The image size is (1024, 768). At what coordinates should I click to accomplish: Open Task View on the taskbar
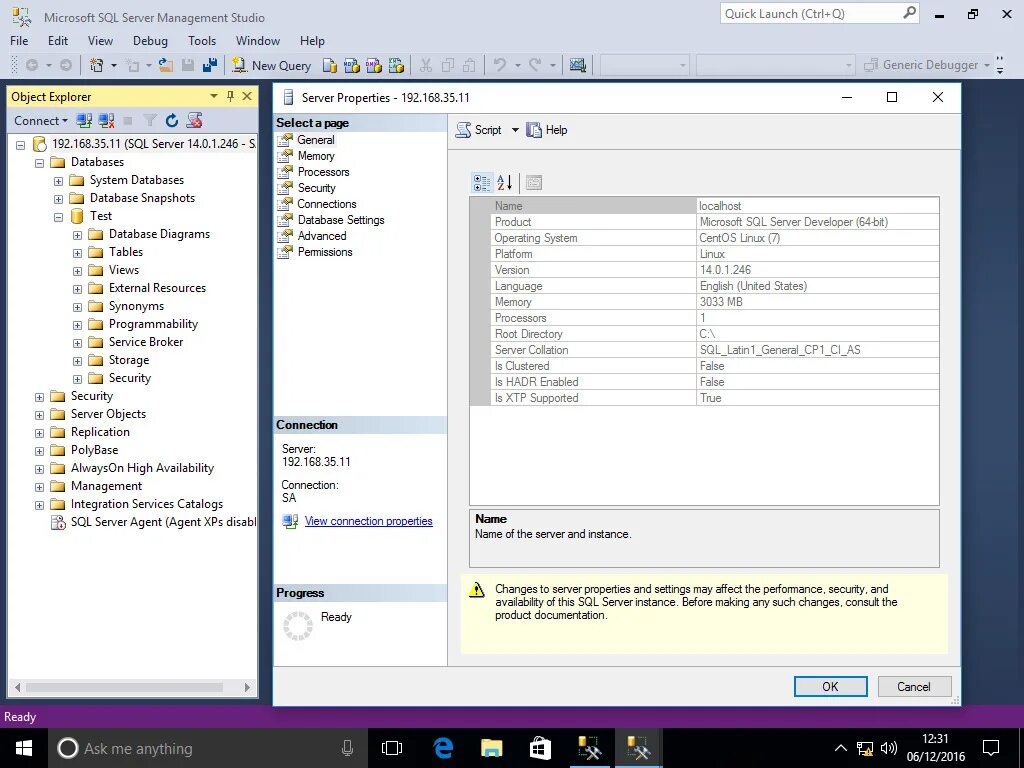pos(392,748)
